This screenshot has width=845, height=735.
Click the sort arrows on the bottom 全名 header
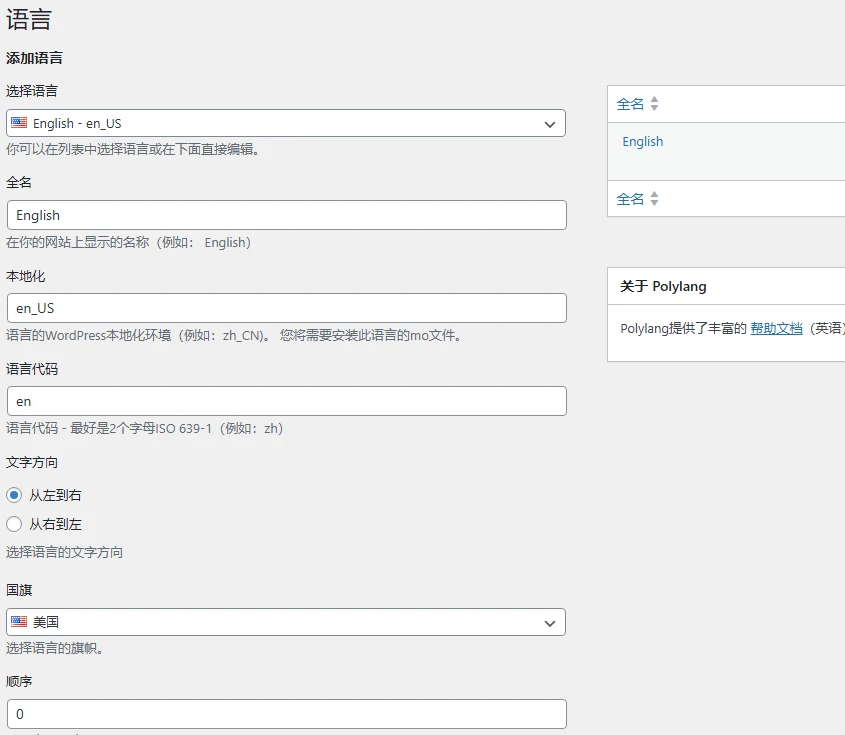point(652,198)
